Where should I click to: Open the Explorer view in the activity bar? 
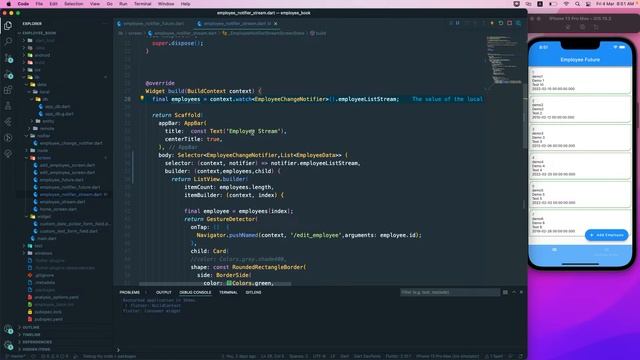(8, 25)
